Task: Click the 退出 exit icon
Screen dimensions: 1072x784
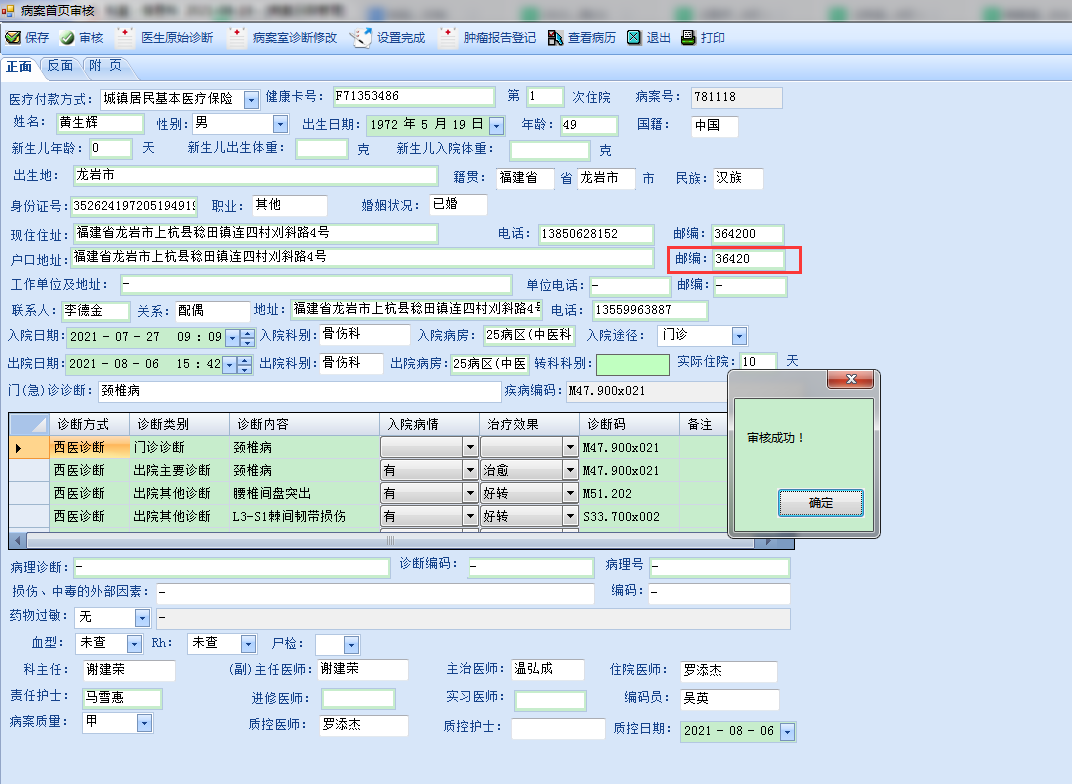Action: pyautogui.click(x=634, y=38)
